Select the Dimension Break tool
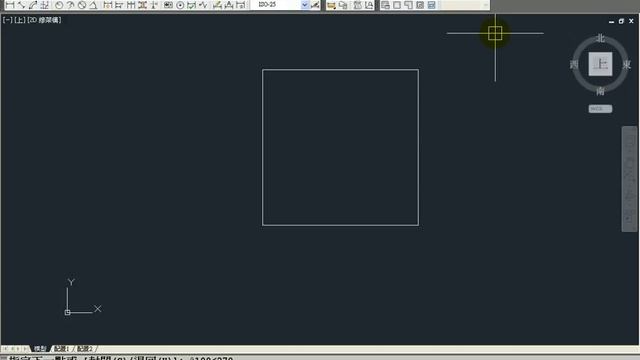 [154, 5]
